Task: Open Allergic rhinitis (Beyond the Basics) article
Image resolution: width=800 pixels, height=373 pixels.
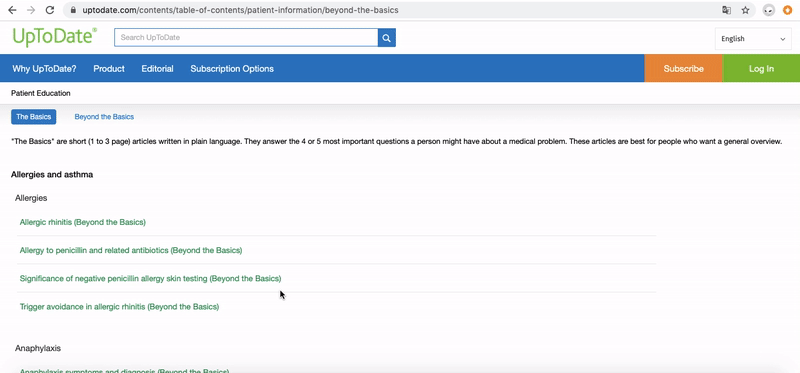Action: (83, 222)
